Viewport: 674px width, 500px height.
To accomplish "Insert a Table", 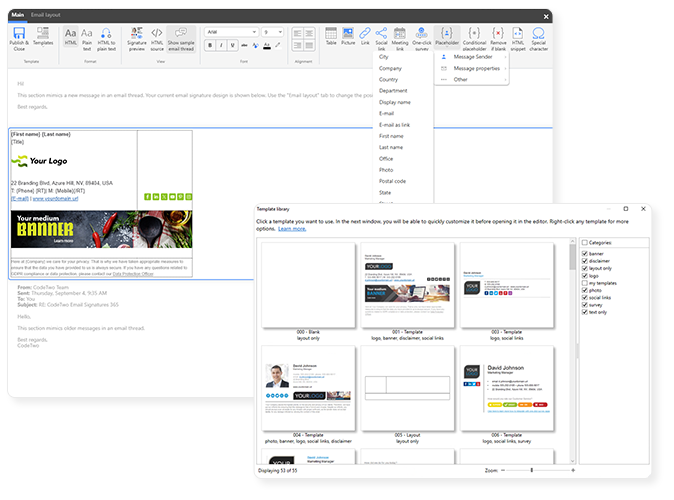I will click(331, 36).
